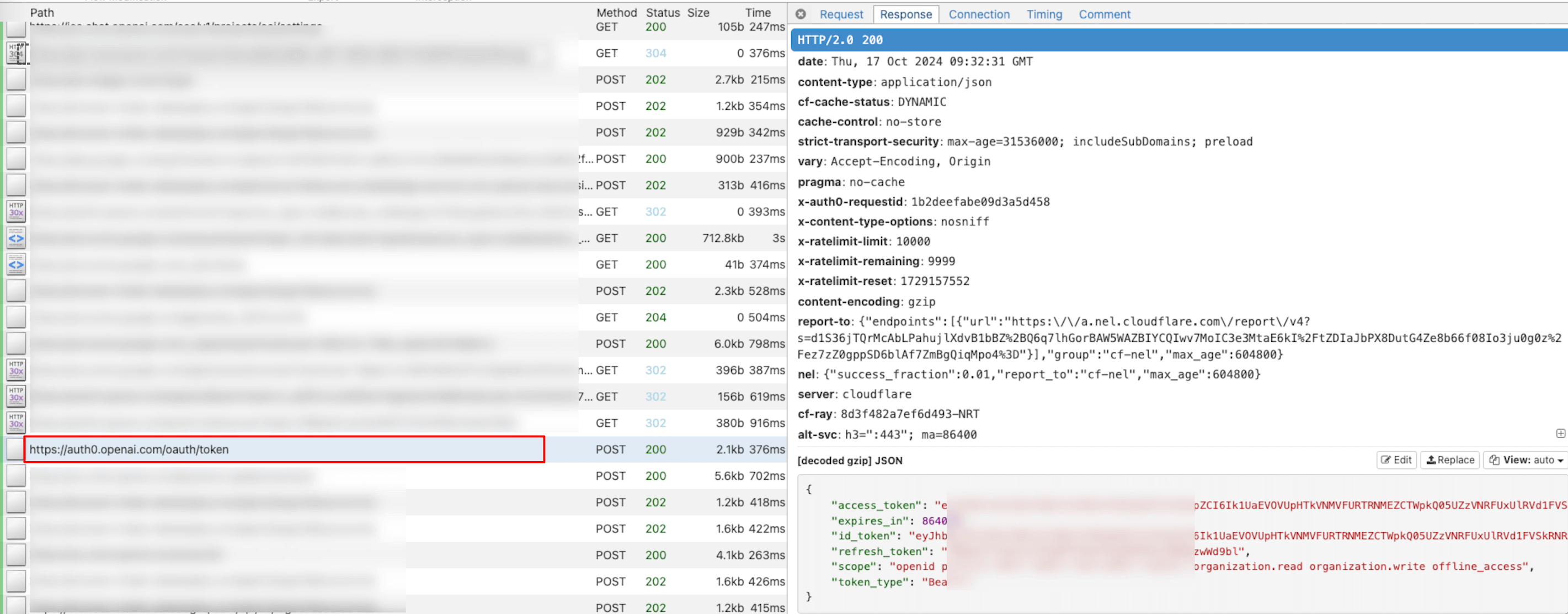Select the HTTP/2.0 200 status line
This screenshot has width=1568, height=614.
[x=1179, y=40]
